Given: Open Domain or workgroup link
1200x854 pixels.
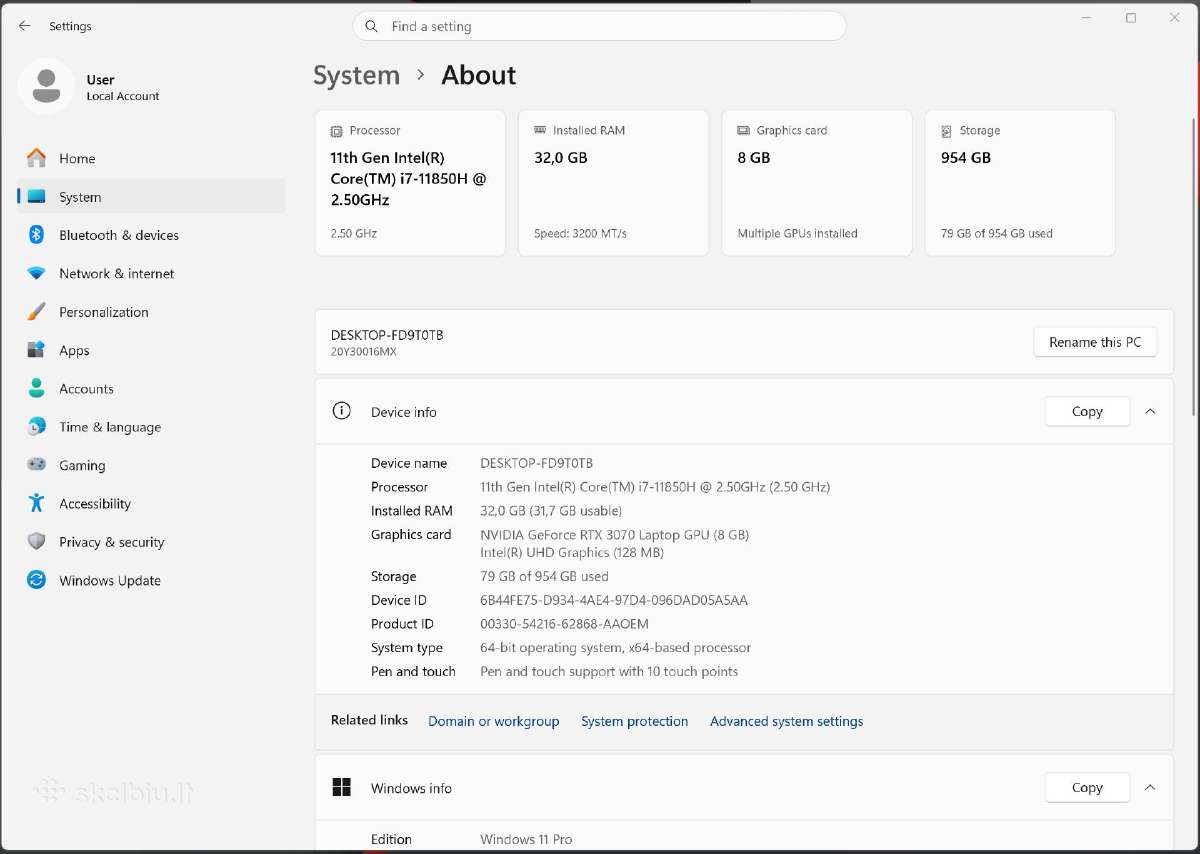Looking at the screenshot, I should (493, 721).
